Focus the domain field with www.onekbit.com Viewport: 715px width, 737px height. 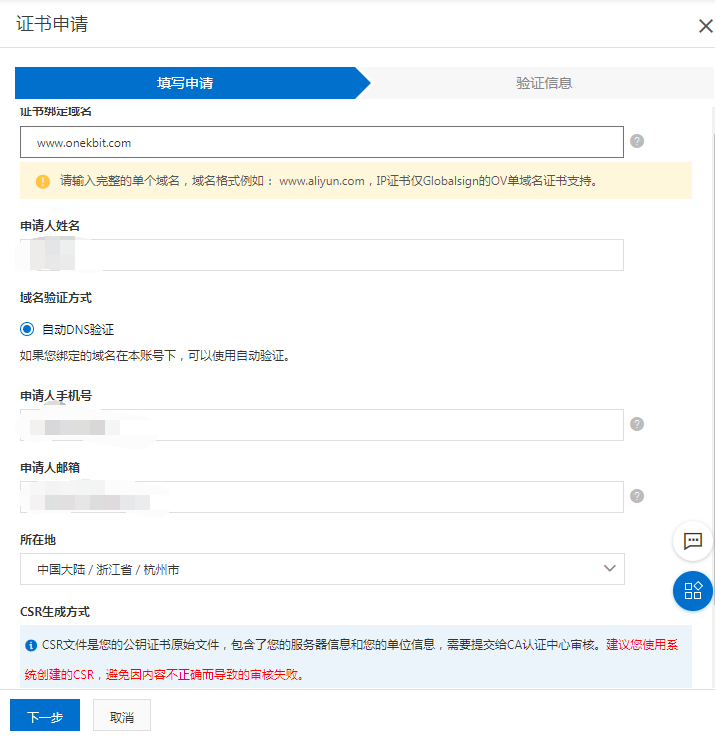click(322, 142)
